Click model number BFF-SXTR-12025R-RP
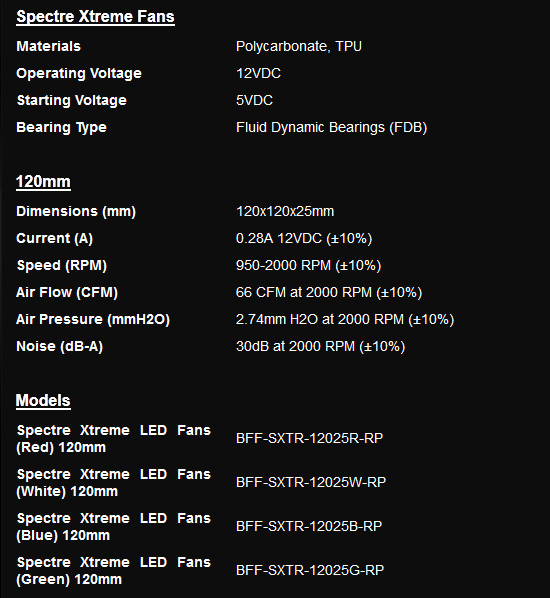The image size is (550, 598). pos(309,439)
